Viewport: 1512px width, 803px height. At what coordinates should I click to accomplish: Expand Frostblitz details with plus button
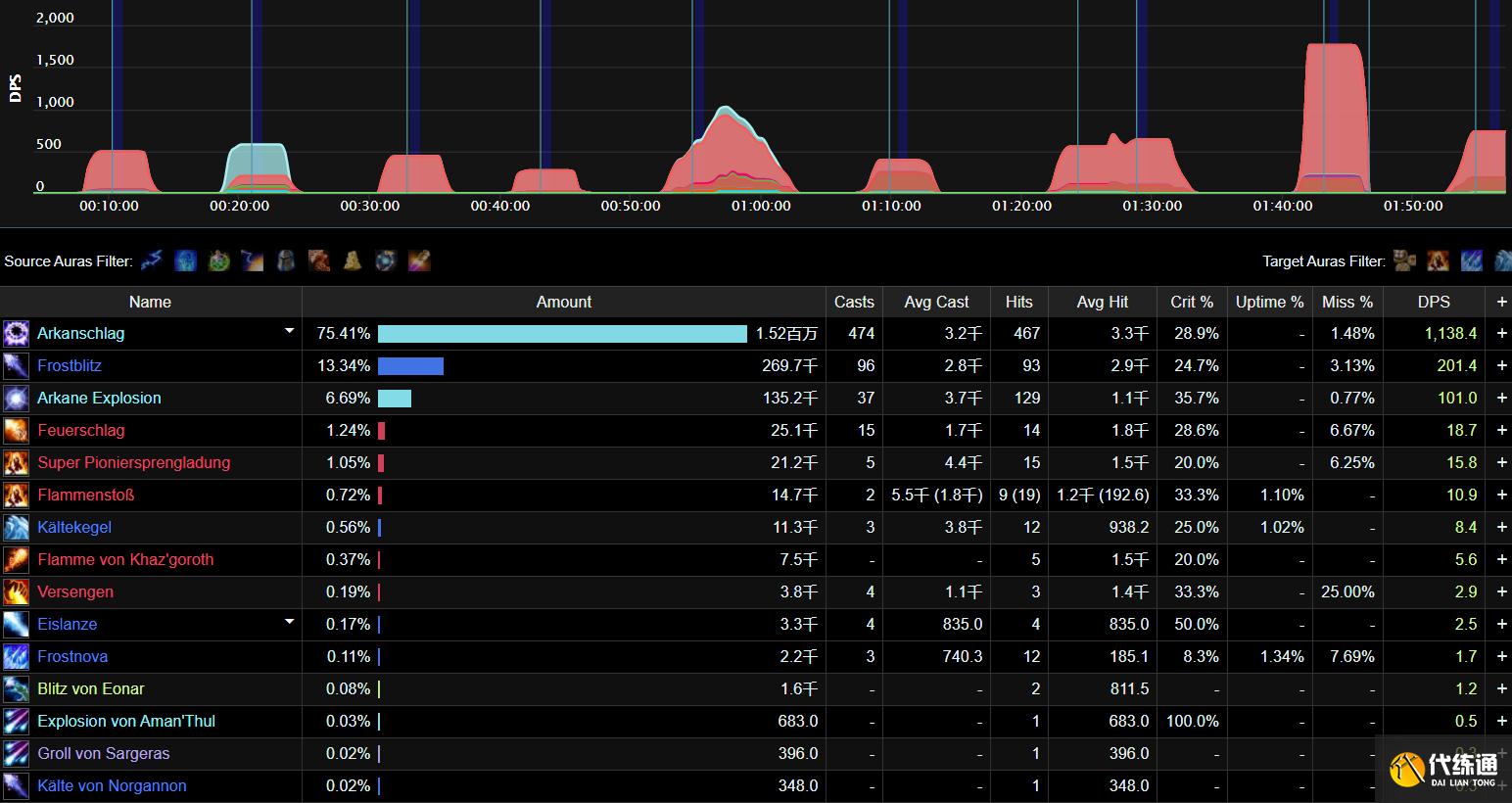point(1501,366)
